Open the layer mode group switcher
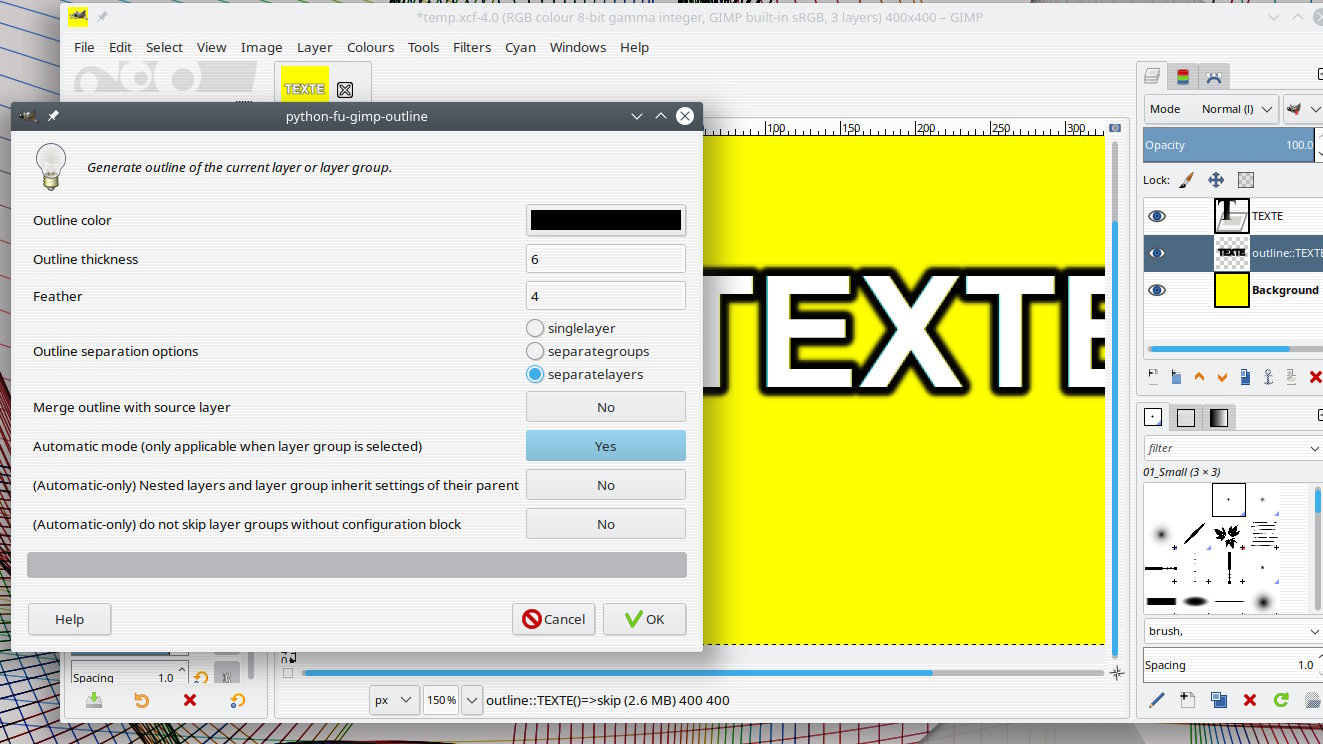 (x=1304, y=109)
